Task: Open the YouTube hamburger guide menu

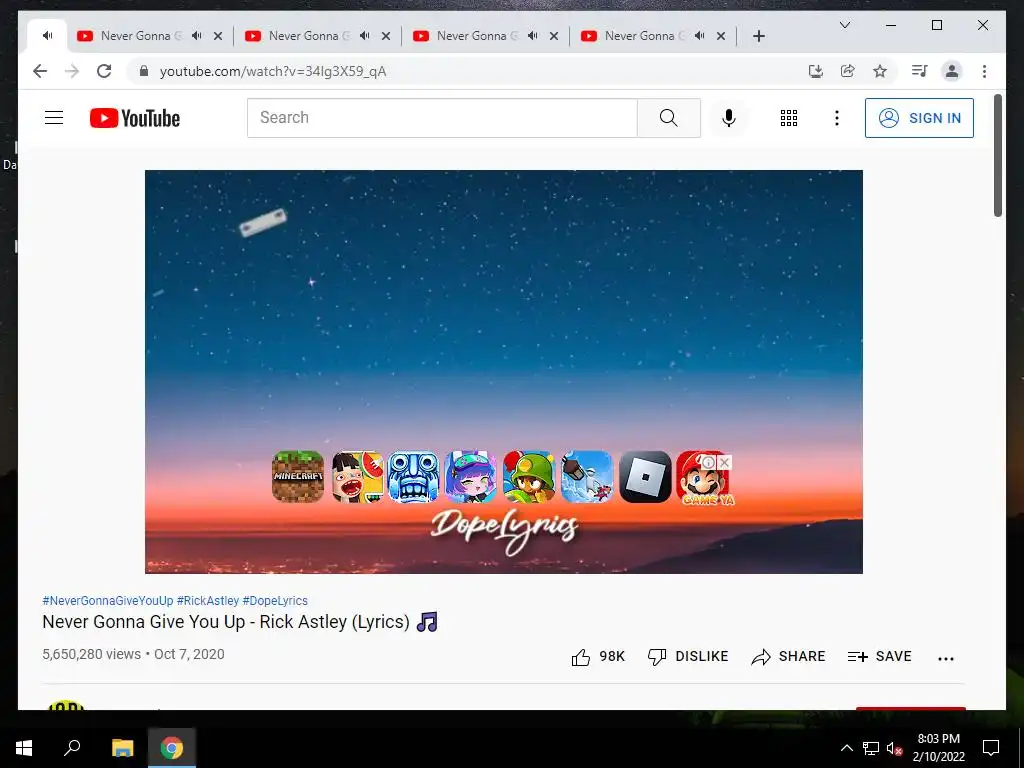Action: pos(54,118)
